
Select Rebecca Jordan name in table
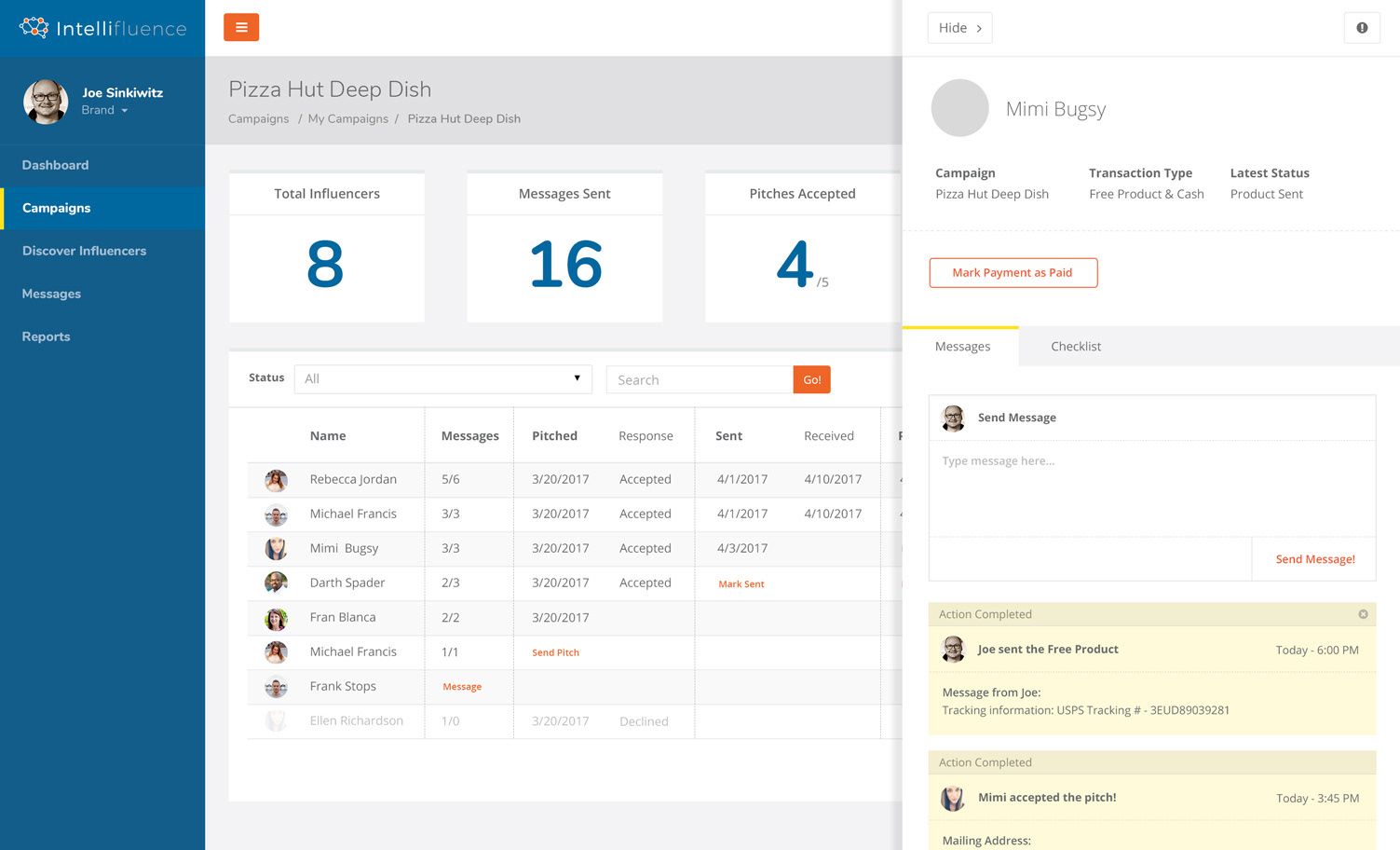point(353,479)
